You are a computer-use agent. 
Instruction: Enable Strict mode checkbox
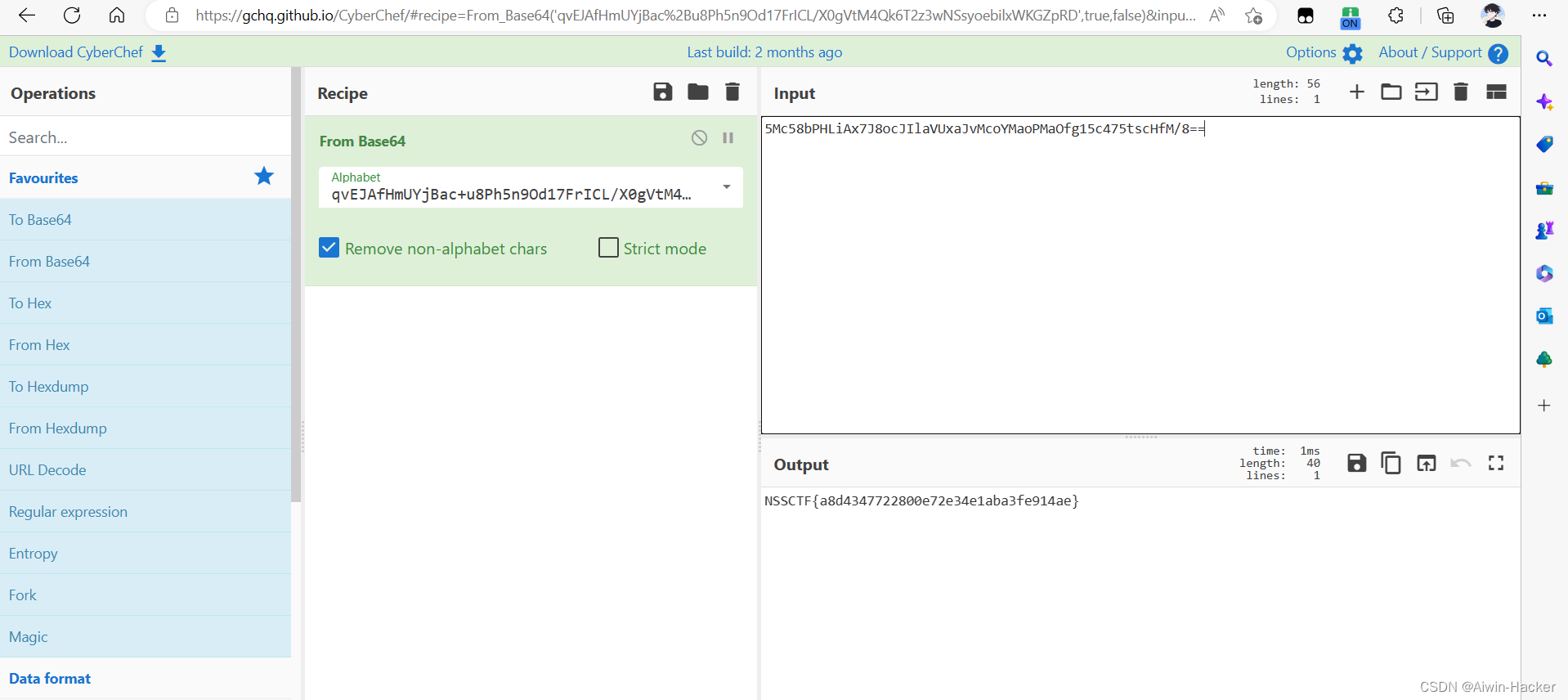tap(608, 247)
